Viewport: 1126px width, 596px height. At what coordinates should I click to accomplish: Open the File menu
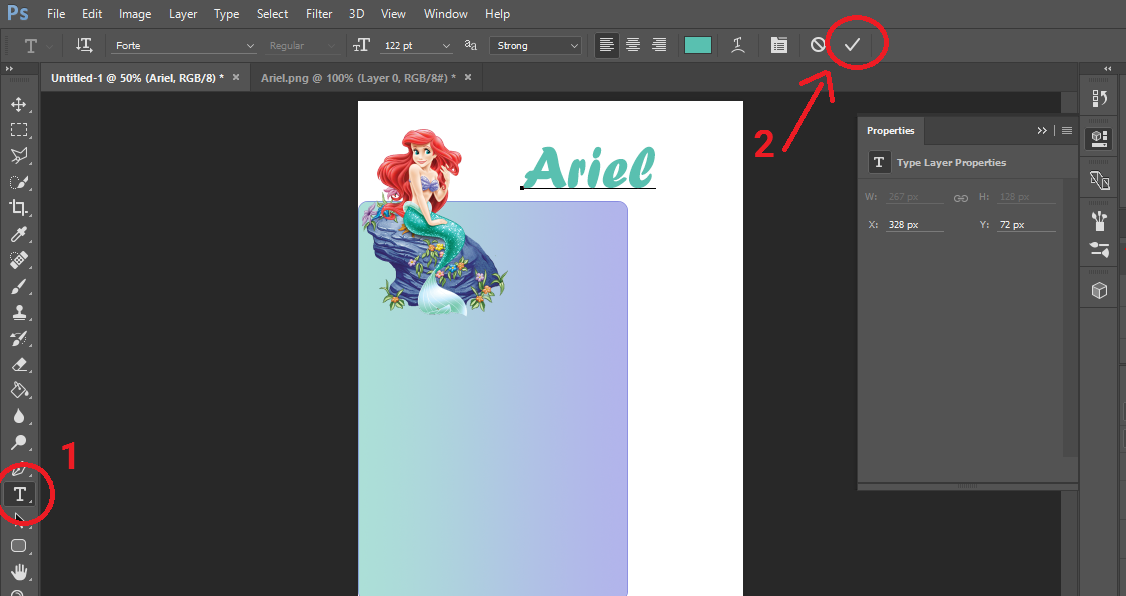click(56, 14)
